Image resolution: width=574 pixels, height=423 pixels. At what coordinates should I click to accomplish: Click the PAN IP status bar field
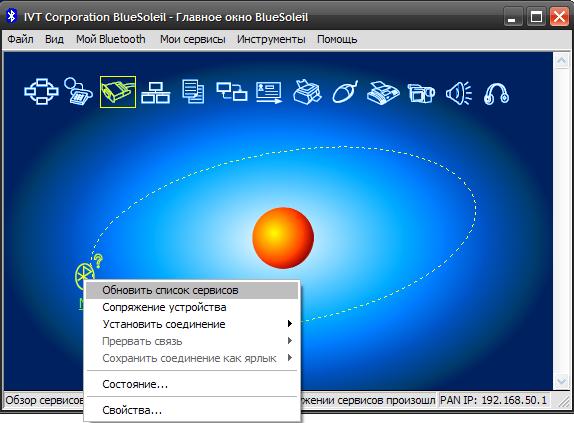pos(493,400)
